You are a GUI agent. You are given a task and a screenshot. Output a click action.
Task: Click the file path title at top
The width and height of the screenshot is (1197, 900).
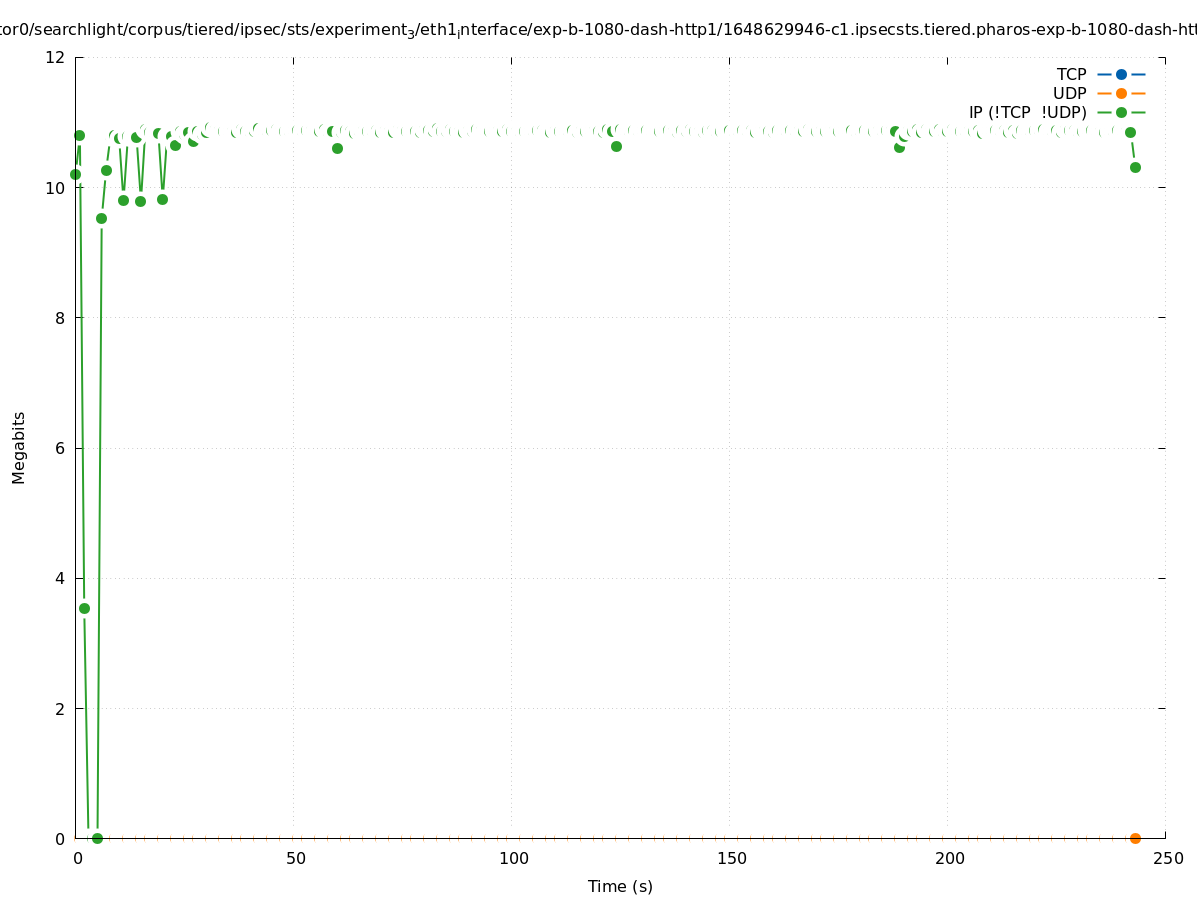[598, 30]
